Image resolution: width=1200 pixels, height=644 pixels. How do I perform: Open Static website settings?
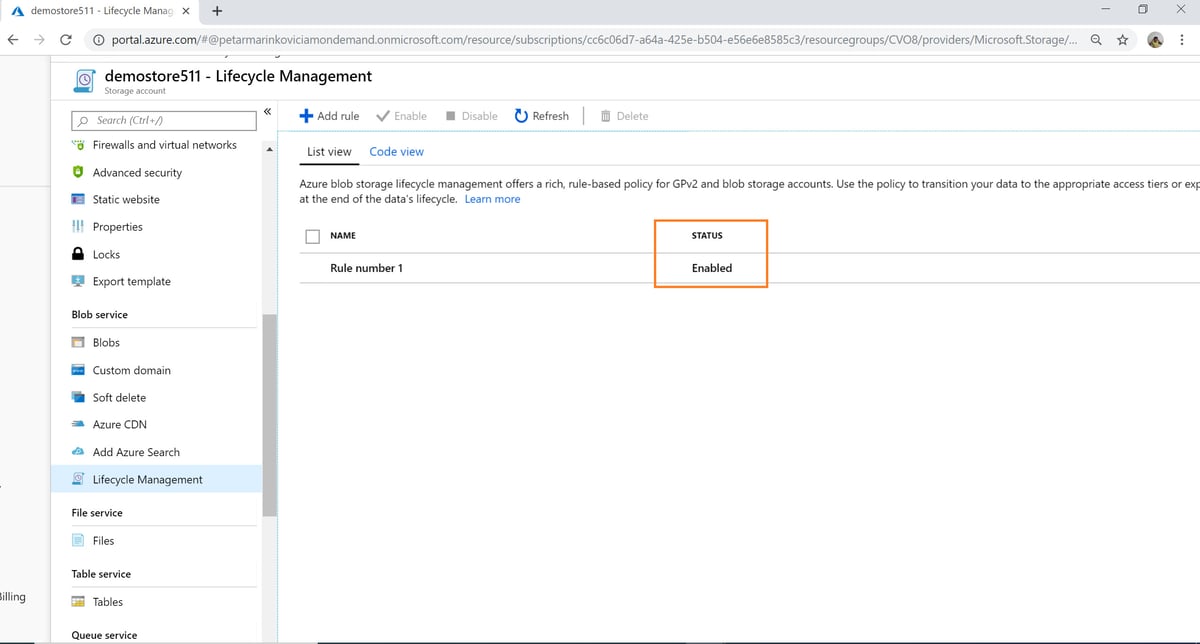(x=126, y=199)
